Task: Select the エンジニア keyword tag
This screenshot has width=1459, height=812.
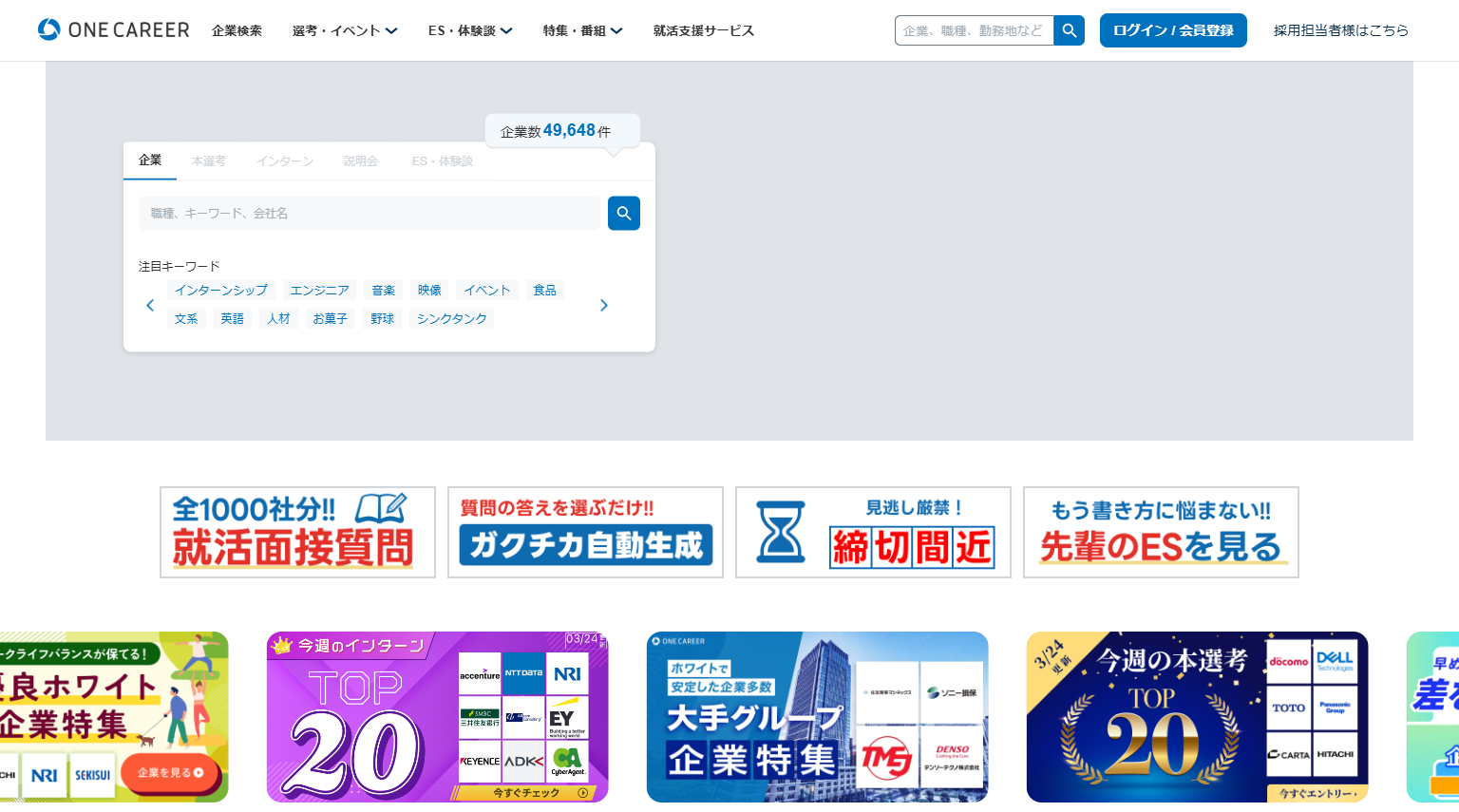Action: point(320,291)
